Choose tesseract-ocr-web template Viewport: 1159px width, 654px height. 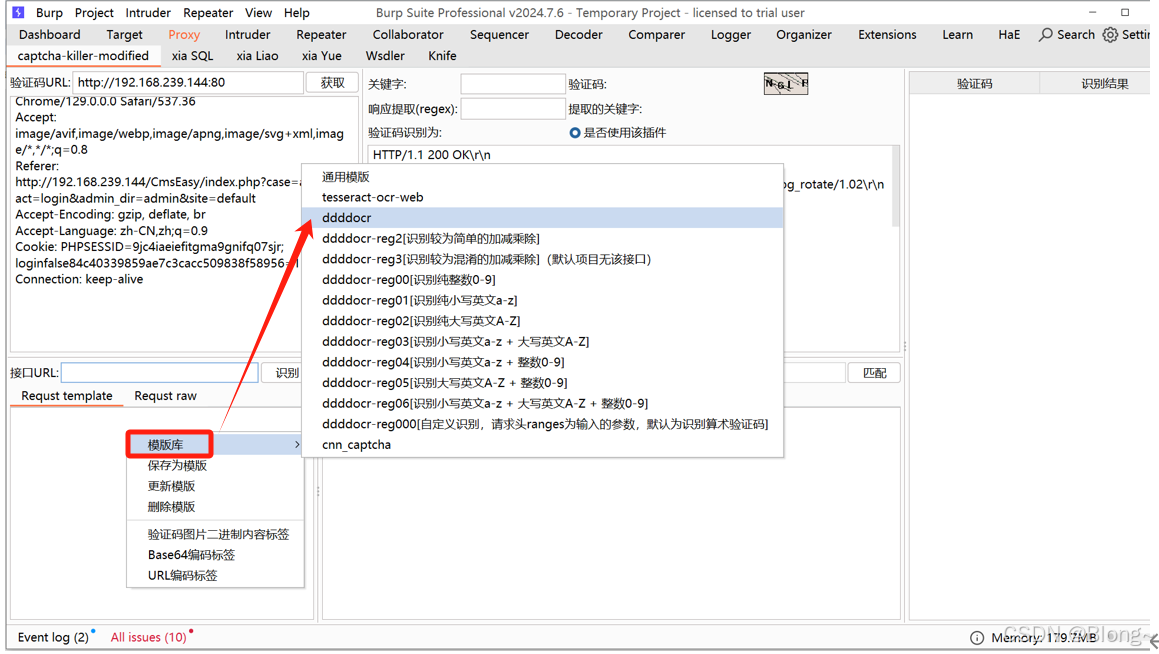click(543, 197)
